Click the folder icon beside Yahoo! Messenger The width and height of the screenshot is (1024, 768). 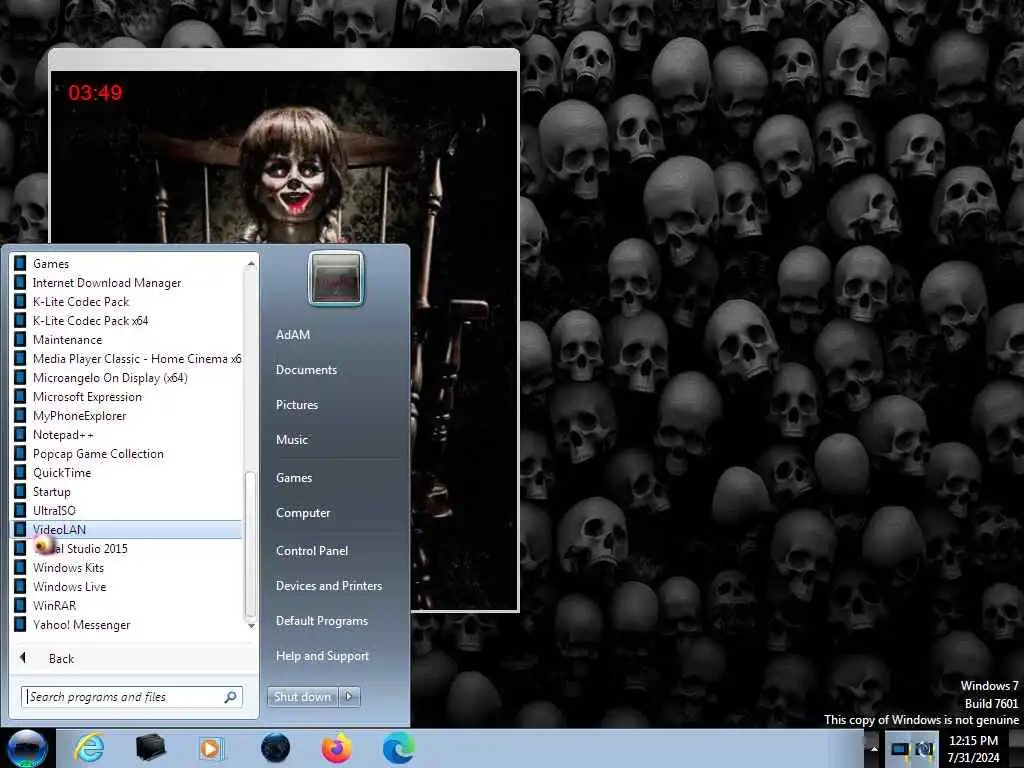(x=20, y=624)
